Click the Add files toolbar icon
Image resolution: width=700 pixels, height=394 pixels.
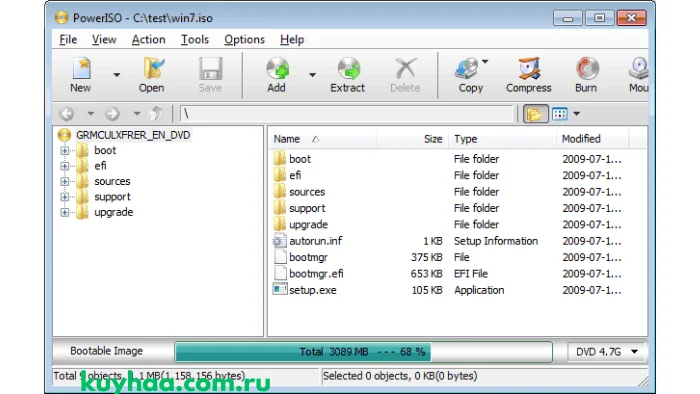277,74
